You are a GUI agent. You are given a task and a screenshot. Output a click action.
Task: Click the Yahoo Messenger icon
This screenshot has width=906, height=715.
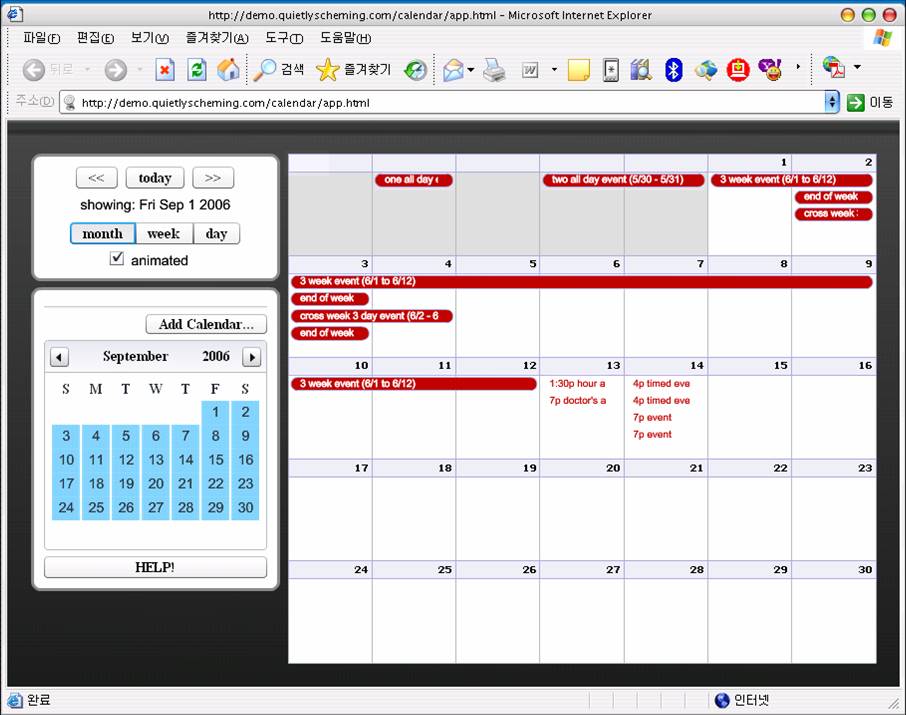[771, 70]
